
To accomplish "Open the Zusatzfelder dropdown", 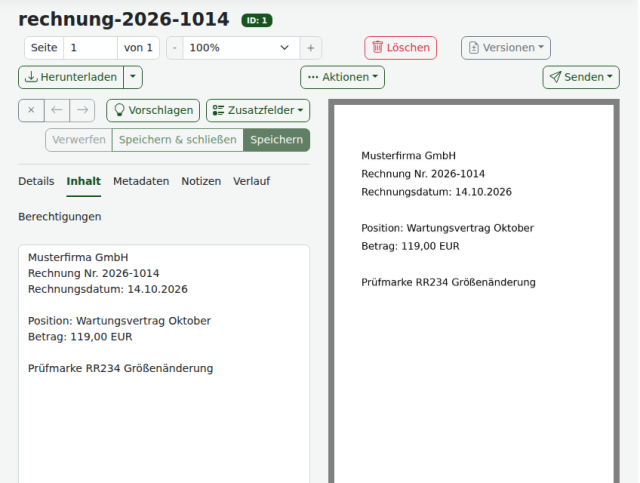I will click(258, 110).
